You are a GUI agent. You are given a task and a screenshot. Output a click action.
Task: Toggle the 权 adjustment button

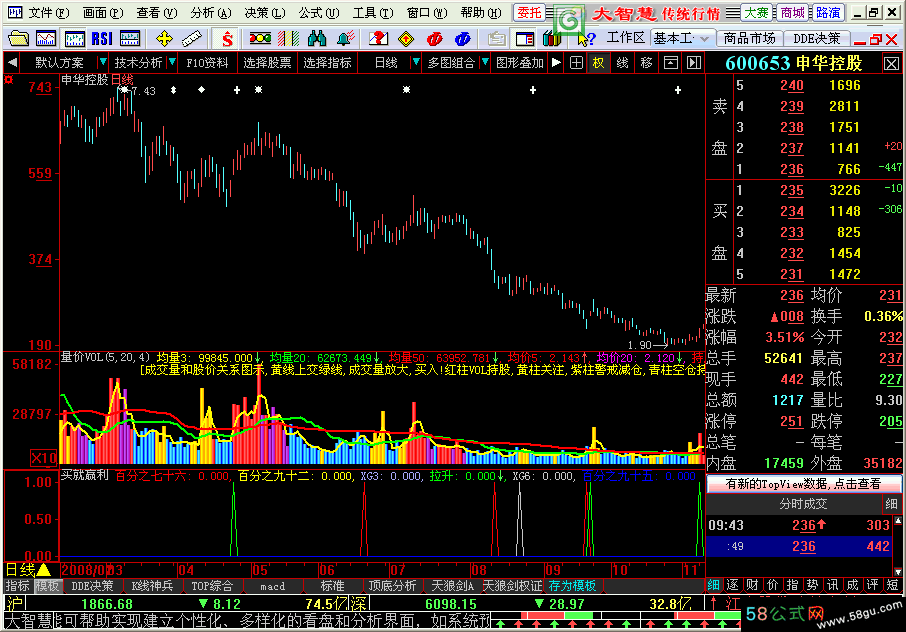598,62
